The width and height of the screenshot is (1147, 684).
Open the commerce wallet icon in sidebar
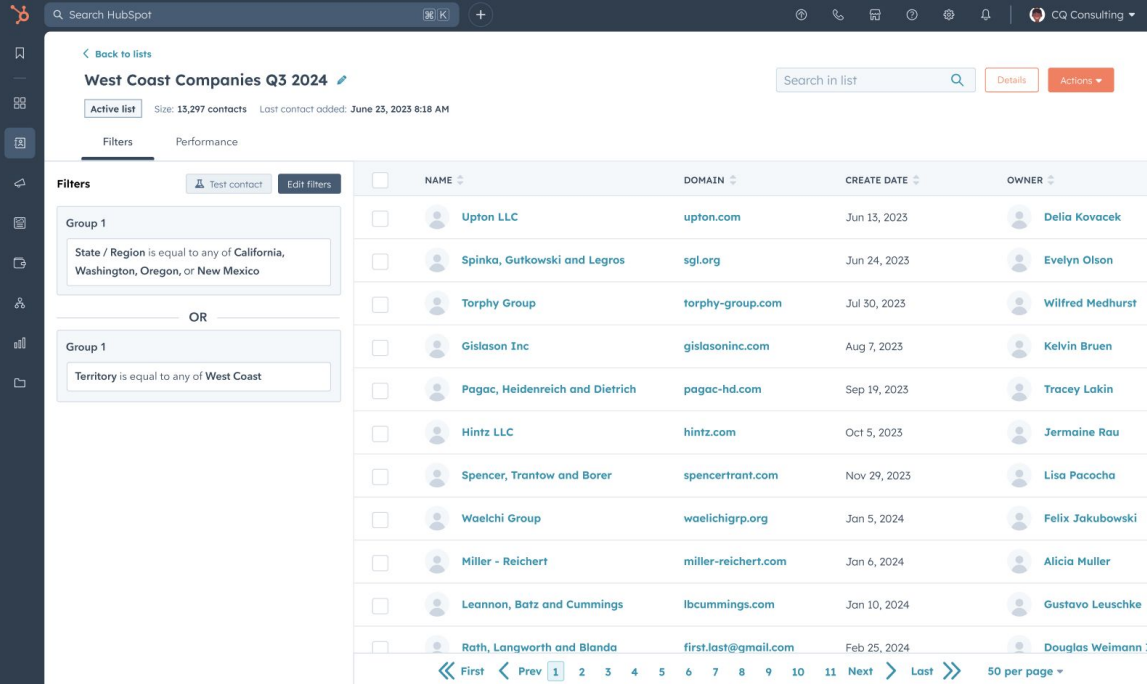(20, 263)
